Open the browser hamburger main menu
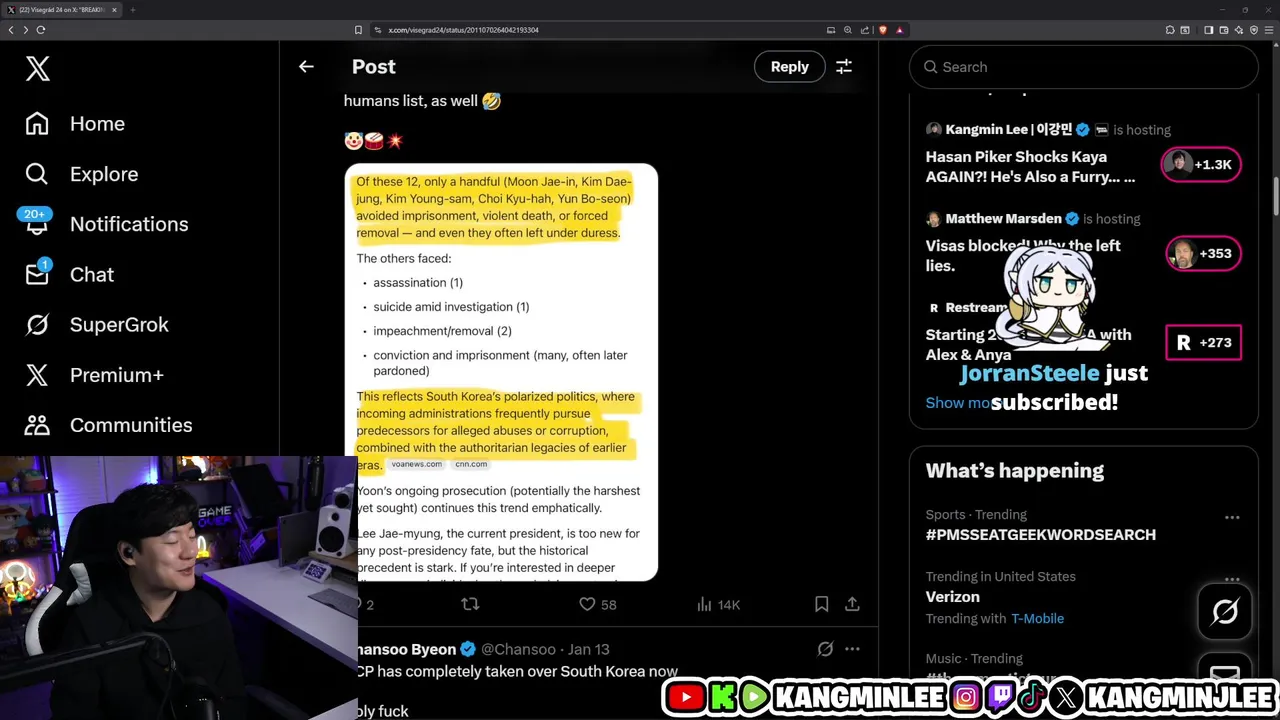 point(1270,30)
